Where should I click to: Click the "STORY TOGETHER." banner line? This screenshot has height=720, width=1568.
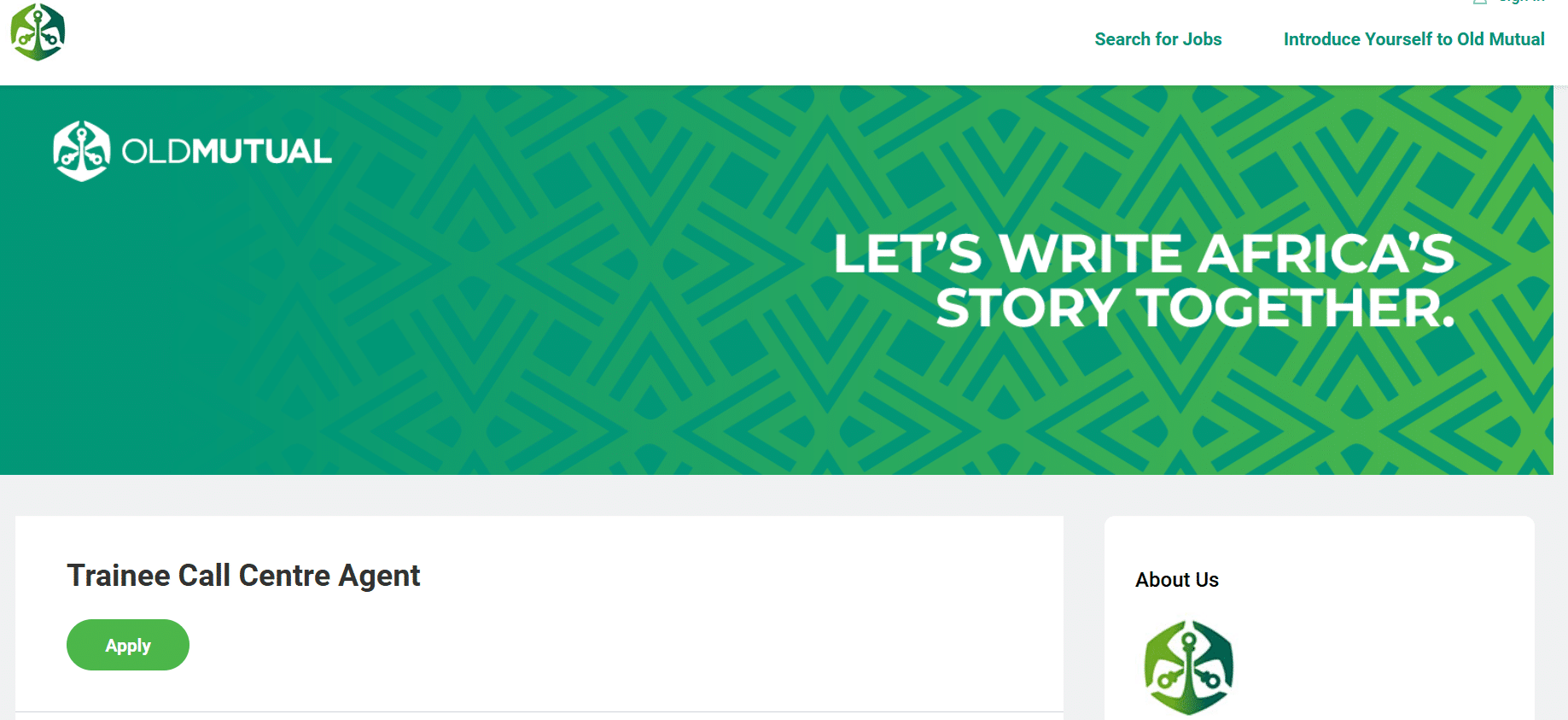[1195, 307]
